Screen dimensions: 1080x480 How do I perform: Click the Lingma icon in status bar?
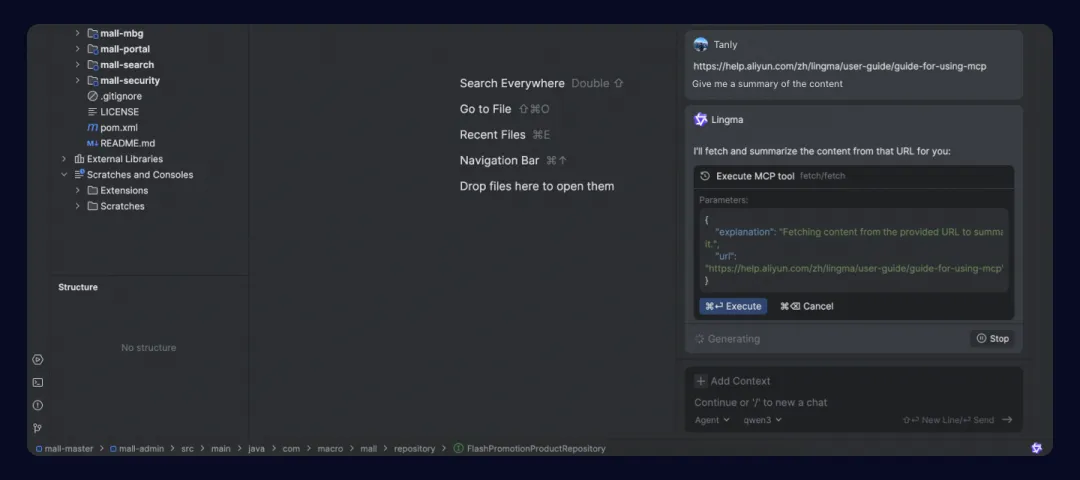coord(1037,448)
